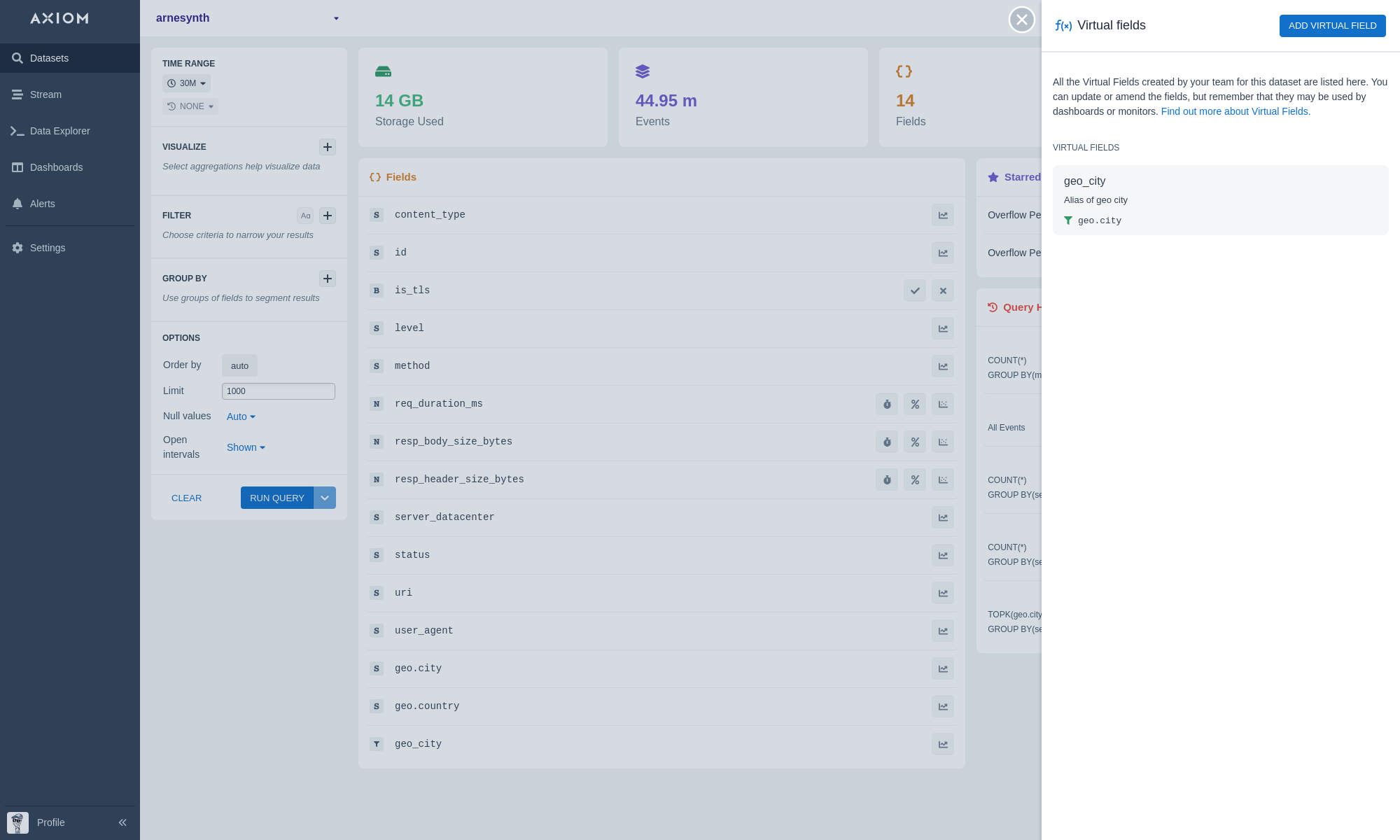Image resolution: width=1400 pixels, height=840 pixels.
Task: Click percentile icon for req_duration_ms field
Action: coord(915,404)
